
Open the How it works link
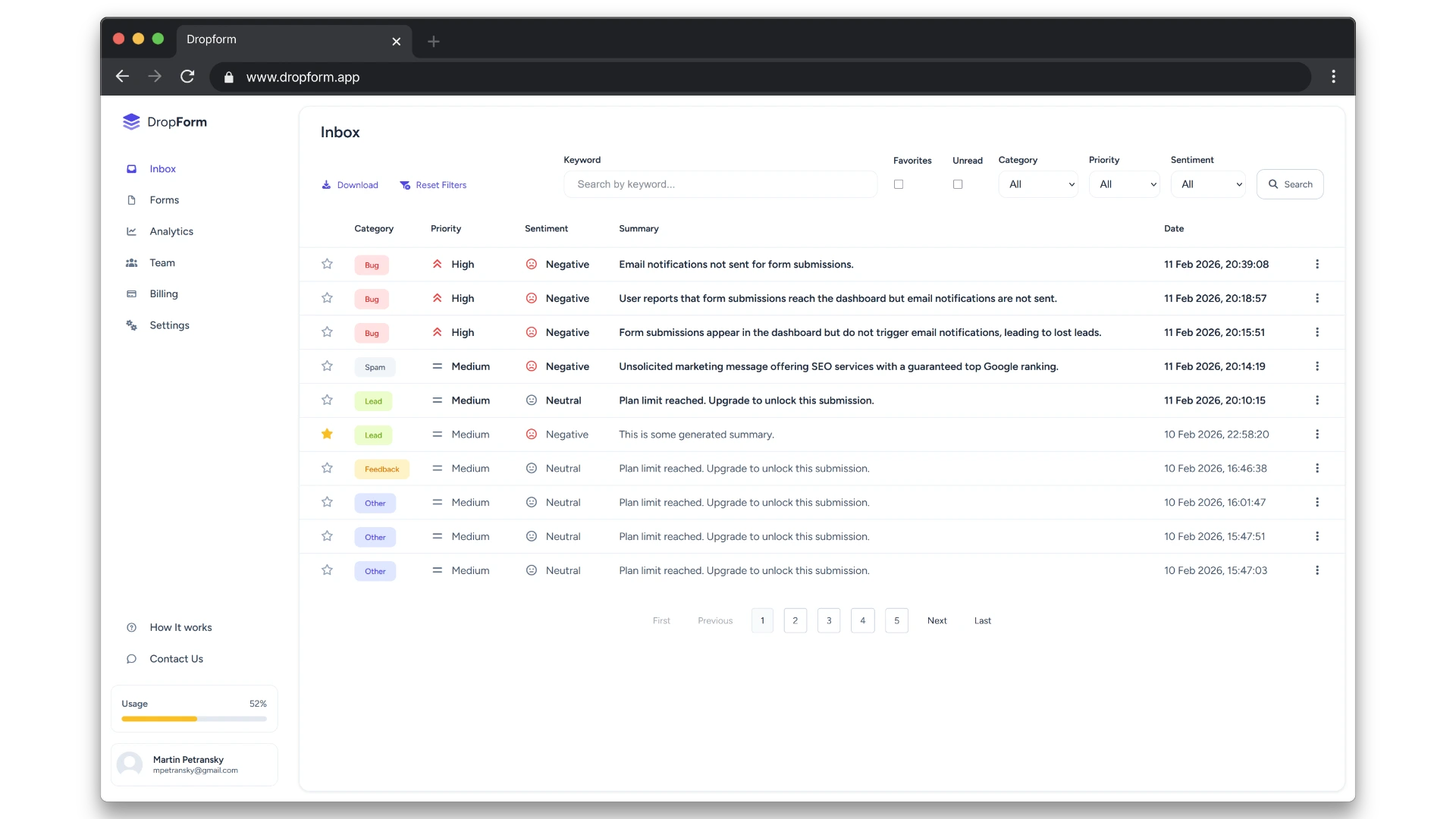(180, 627)
